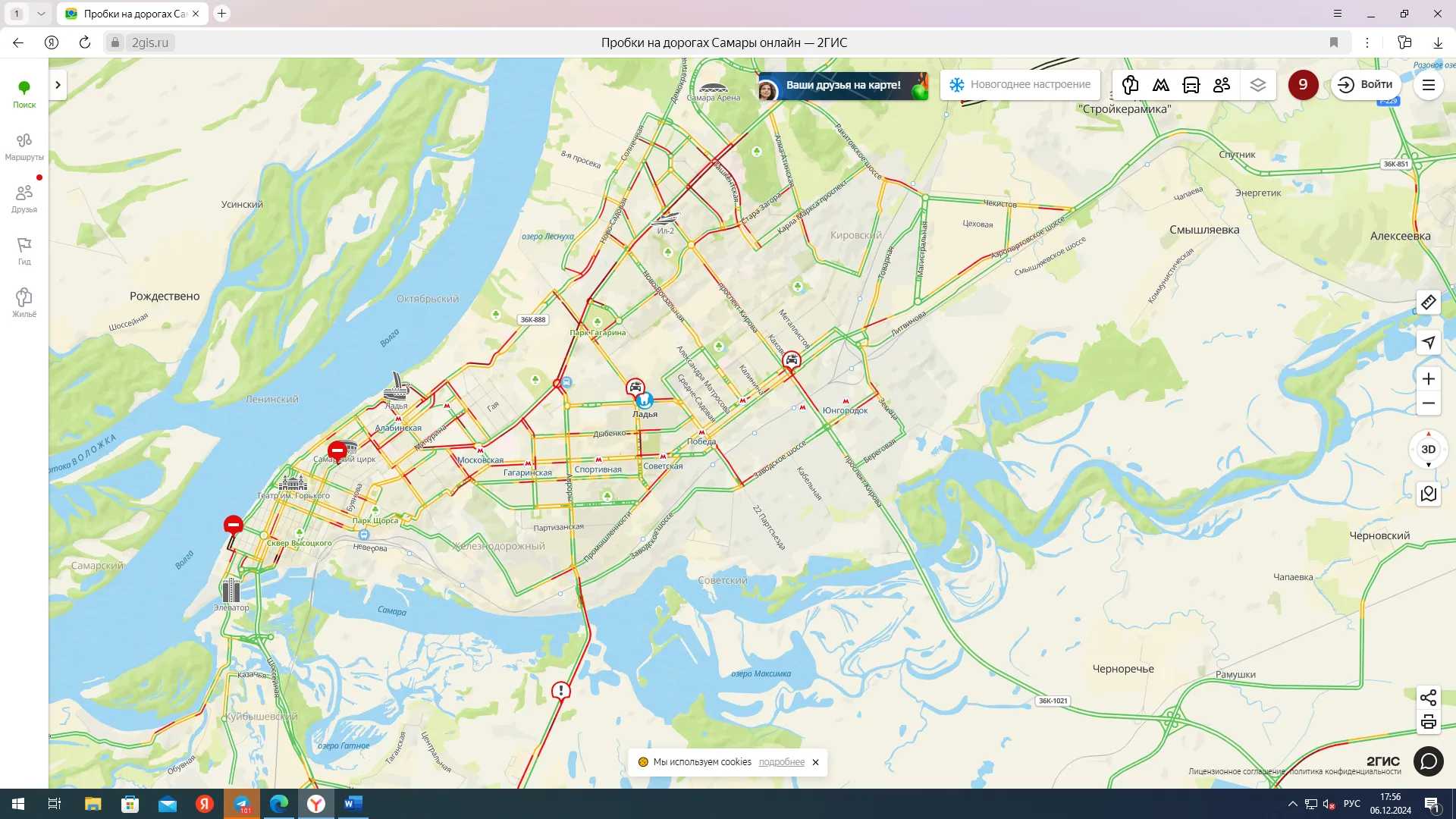Screen dimensions: 1456x819
Task: Open the Маршруты routes panel
Action: coord(24,146)
